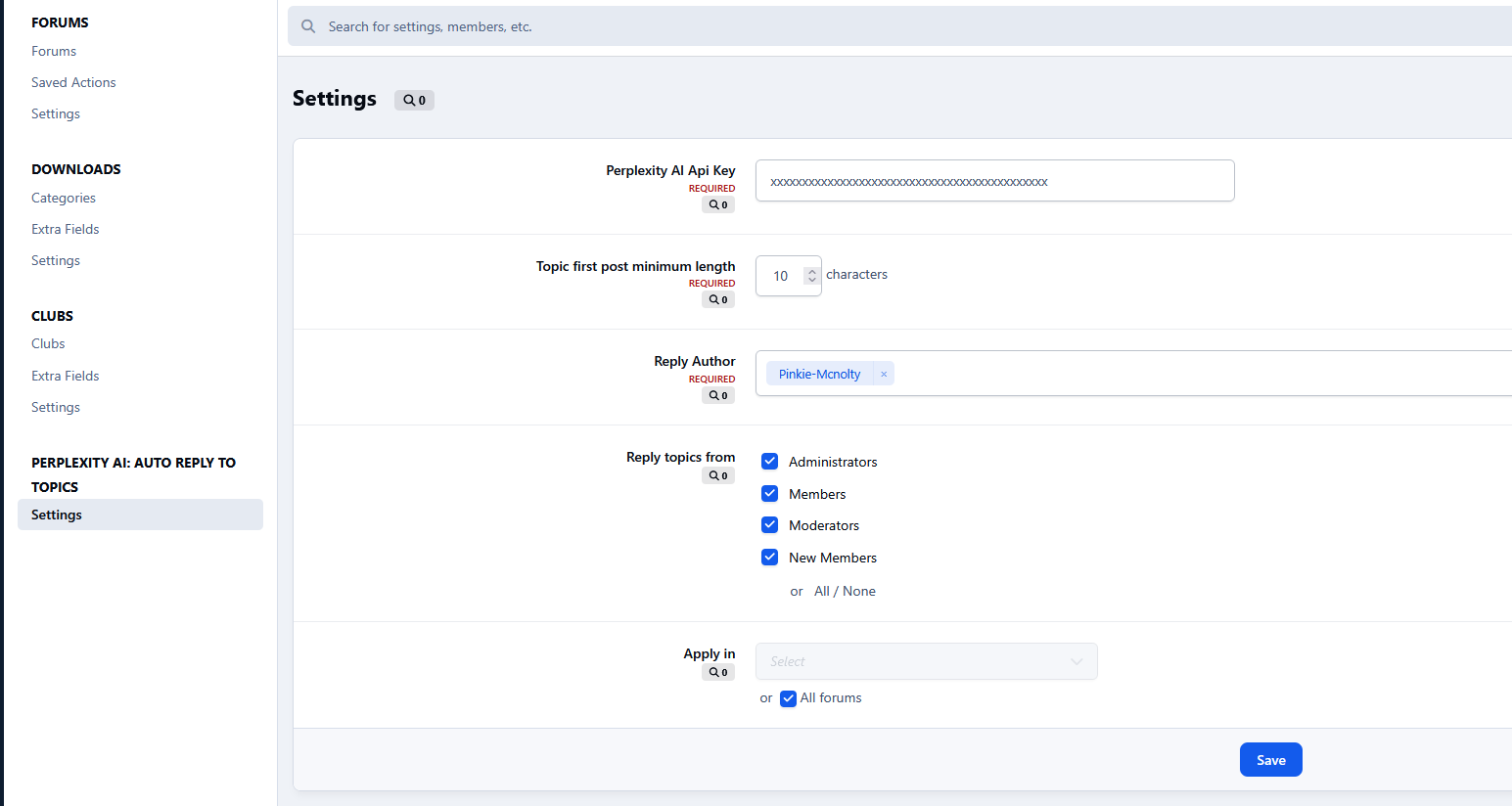Click the None link under group checkboxes
Screen dimensions: 1512x806
tap(859, 591)
